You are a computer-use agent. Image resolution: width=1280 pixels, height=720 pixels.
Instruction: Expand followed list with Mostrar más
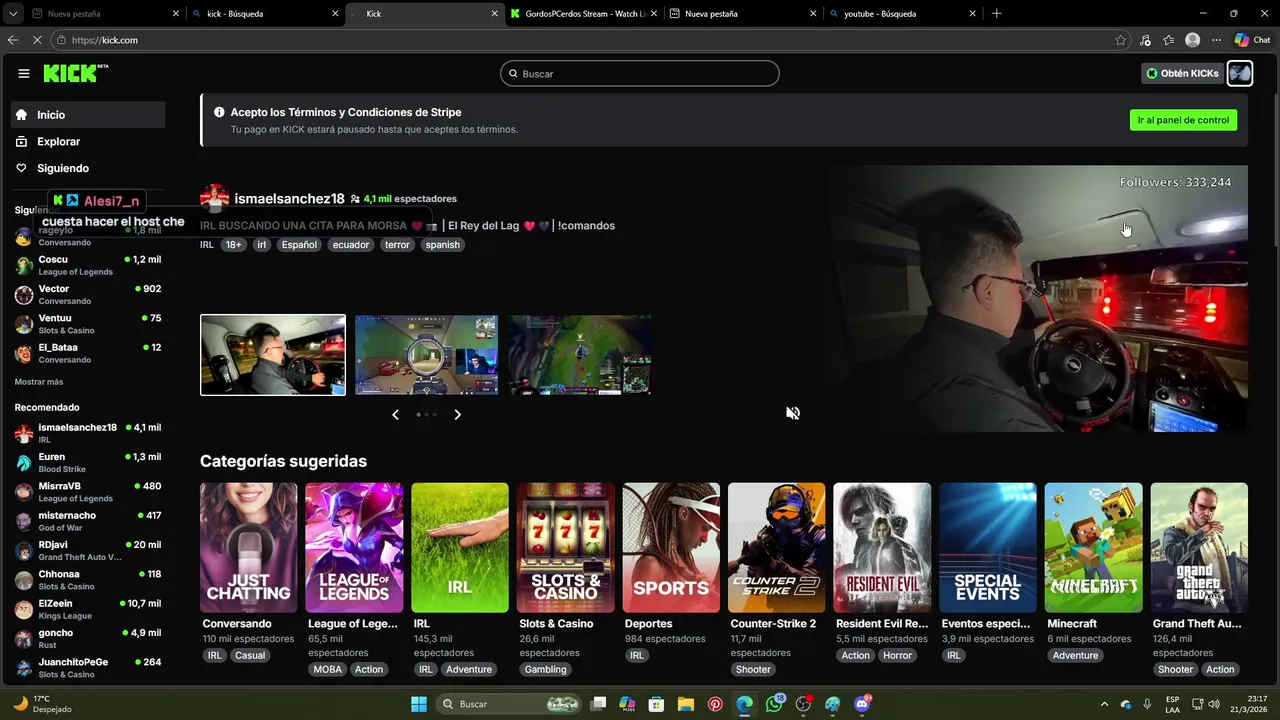click(39, 382)
